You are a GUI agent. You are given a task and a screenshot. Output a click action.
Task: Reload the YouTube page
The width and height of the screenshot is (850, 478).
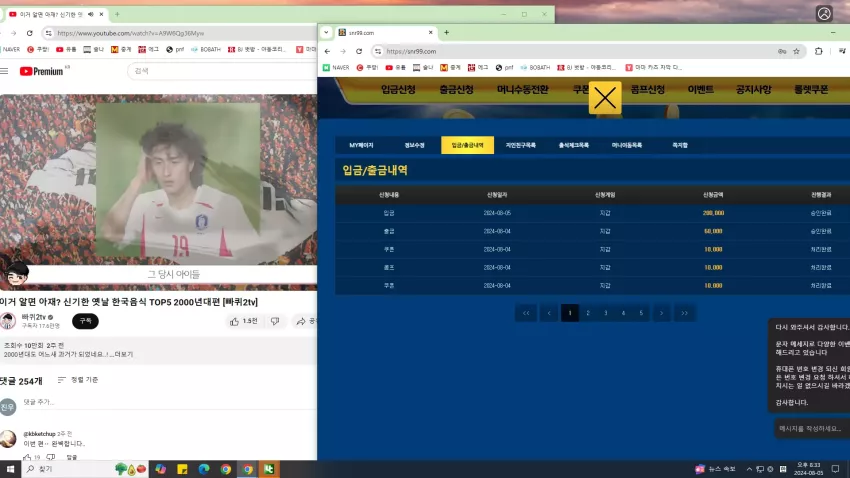(x=30, y=33)
